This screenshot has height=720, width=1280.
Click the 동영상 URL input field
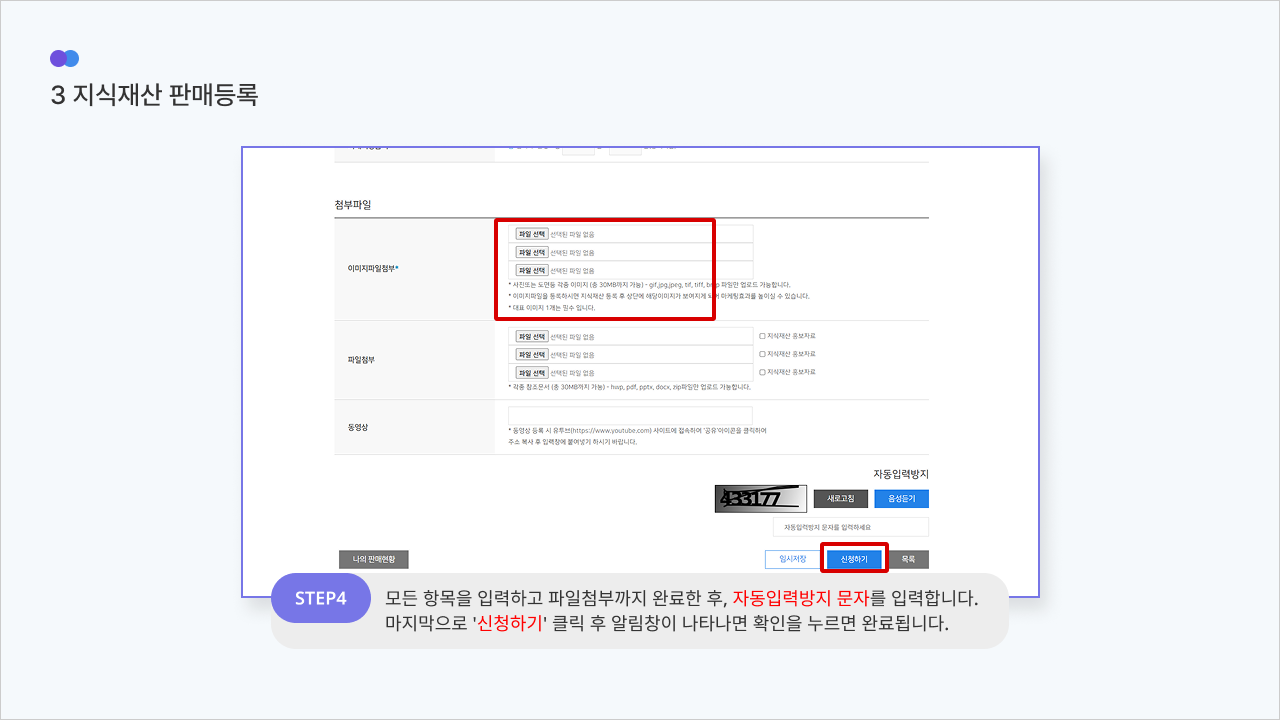coord(630,415)
